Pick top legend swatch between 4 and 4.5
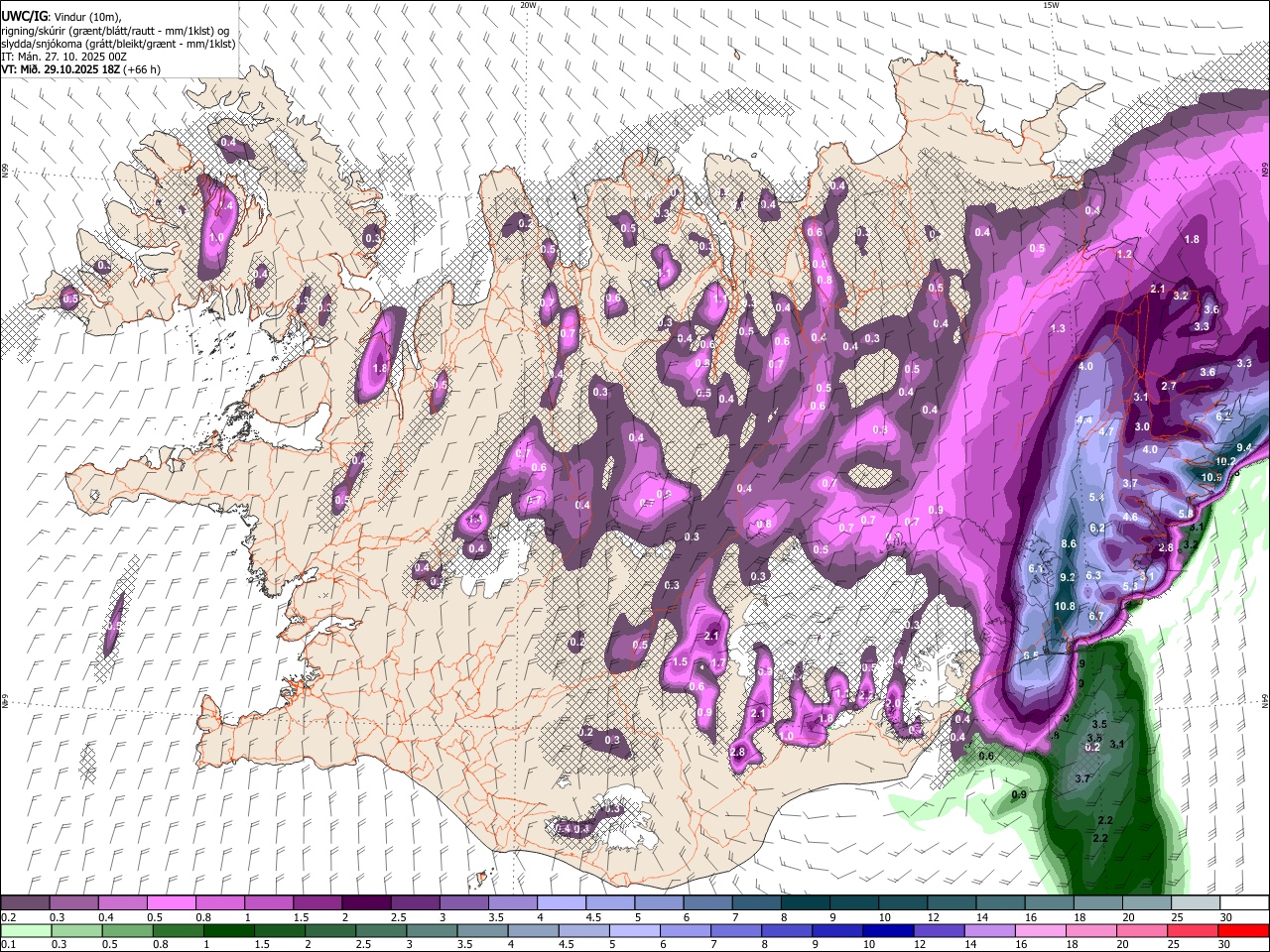Screen dimensions: 1270x952 click(562, 902)
